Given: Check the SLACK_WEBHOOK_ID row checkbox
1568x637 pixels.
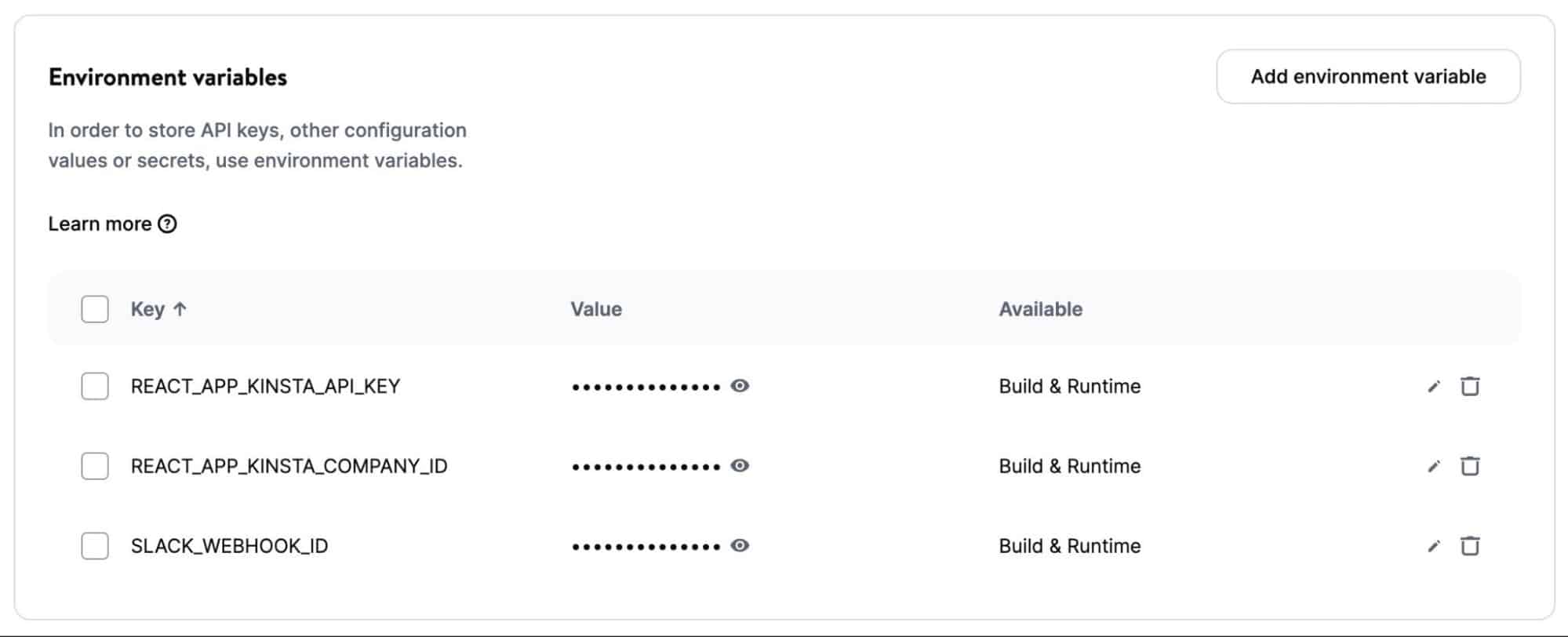Looking at the screenshot, I should [x=95, y=546].
